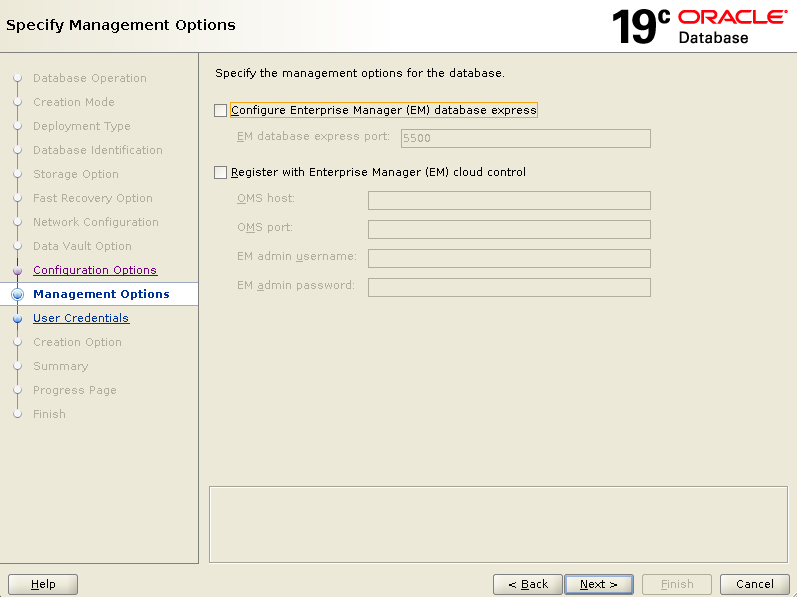Go back with the Back button
The image size is (797, 597).
[x=528, y=584]
